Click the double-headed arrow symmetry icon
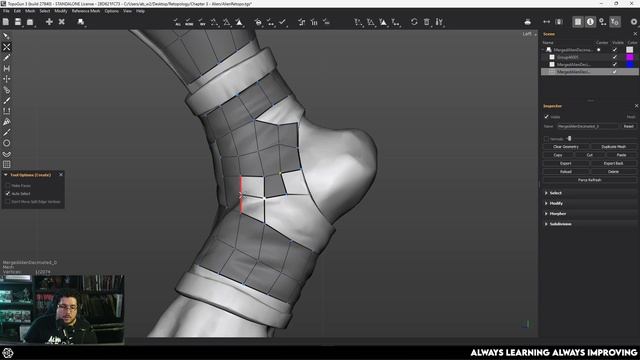This screenshot has height=360, width=640. click(547, 22)
